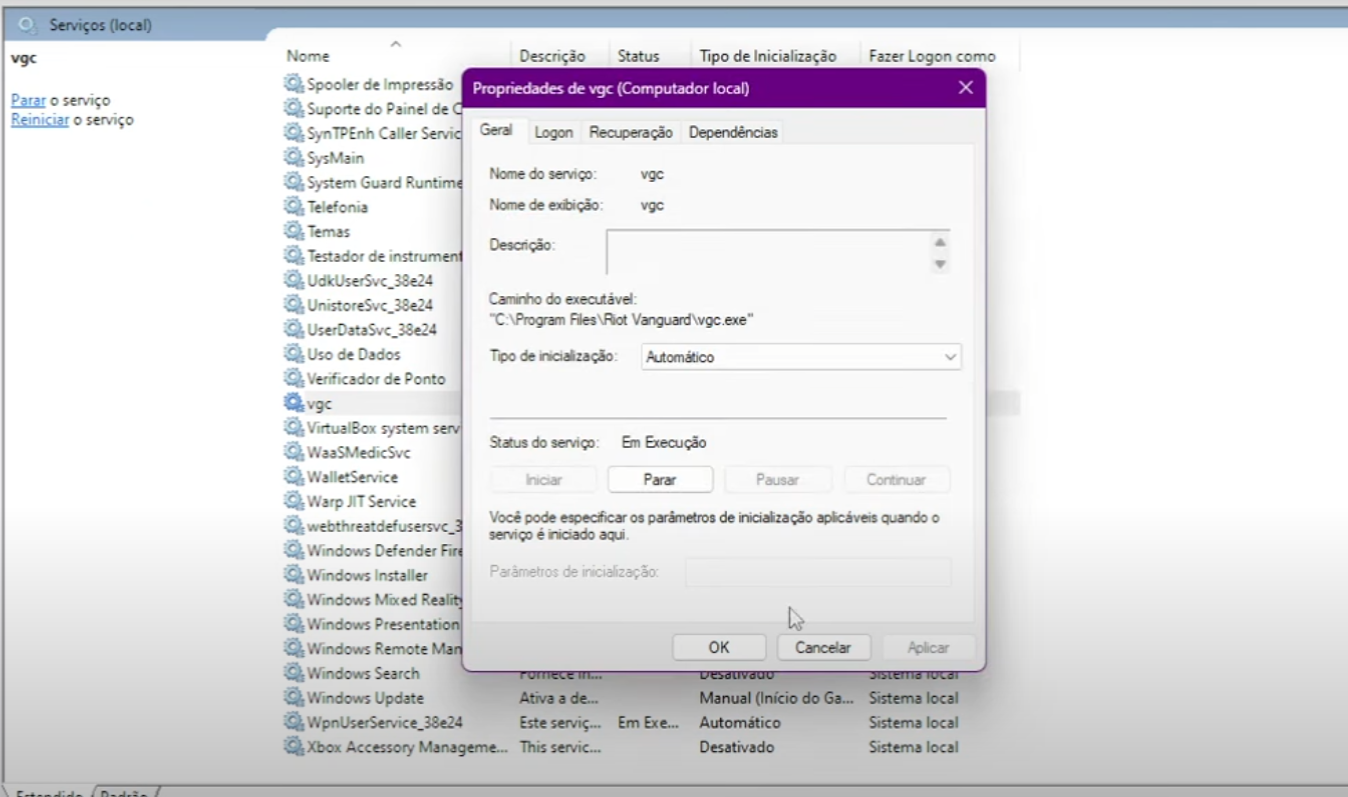Click the Windows Installer gear icon

pyautogui.click(x=294, y=575)
